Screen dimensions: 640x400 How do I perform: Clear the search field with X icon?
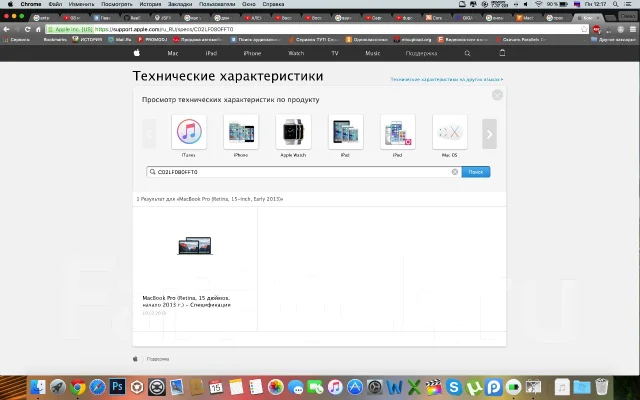pyautogui.click(x=455, y=172)
